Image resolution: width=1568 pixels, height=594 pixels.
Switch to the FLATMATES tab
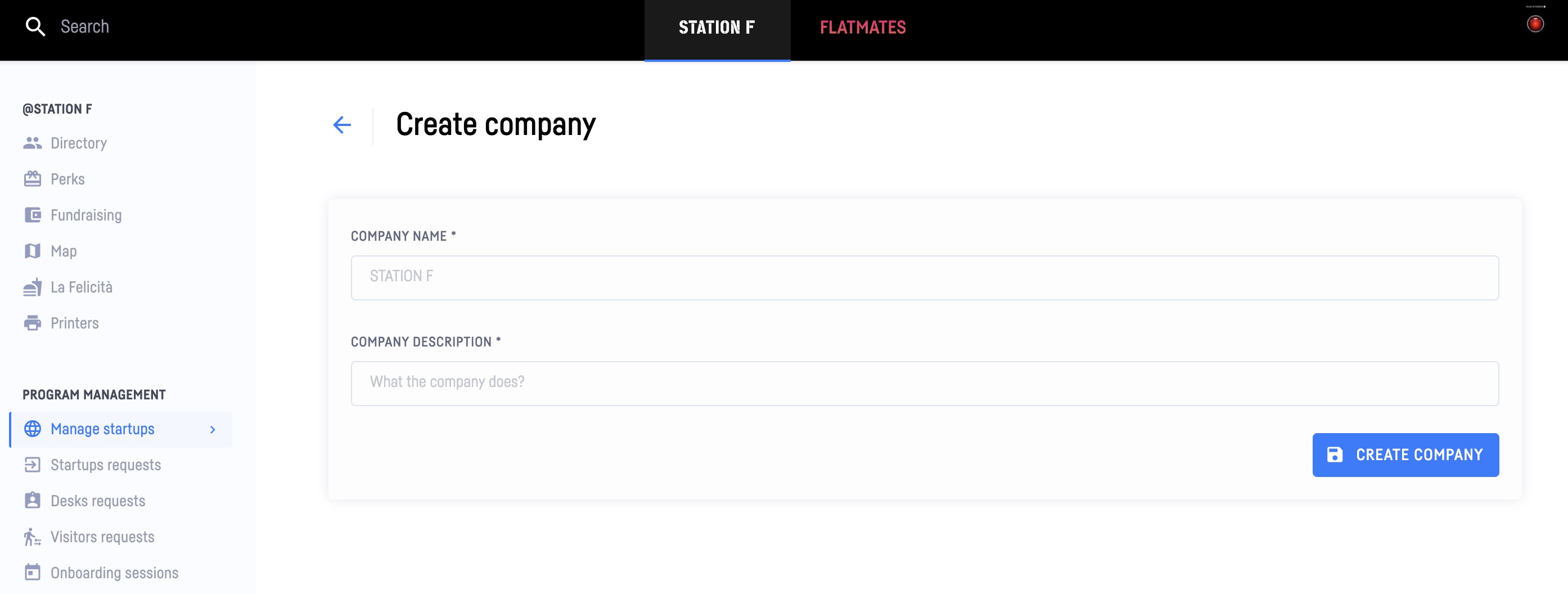point(863,27)
